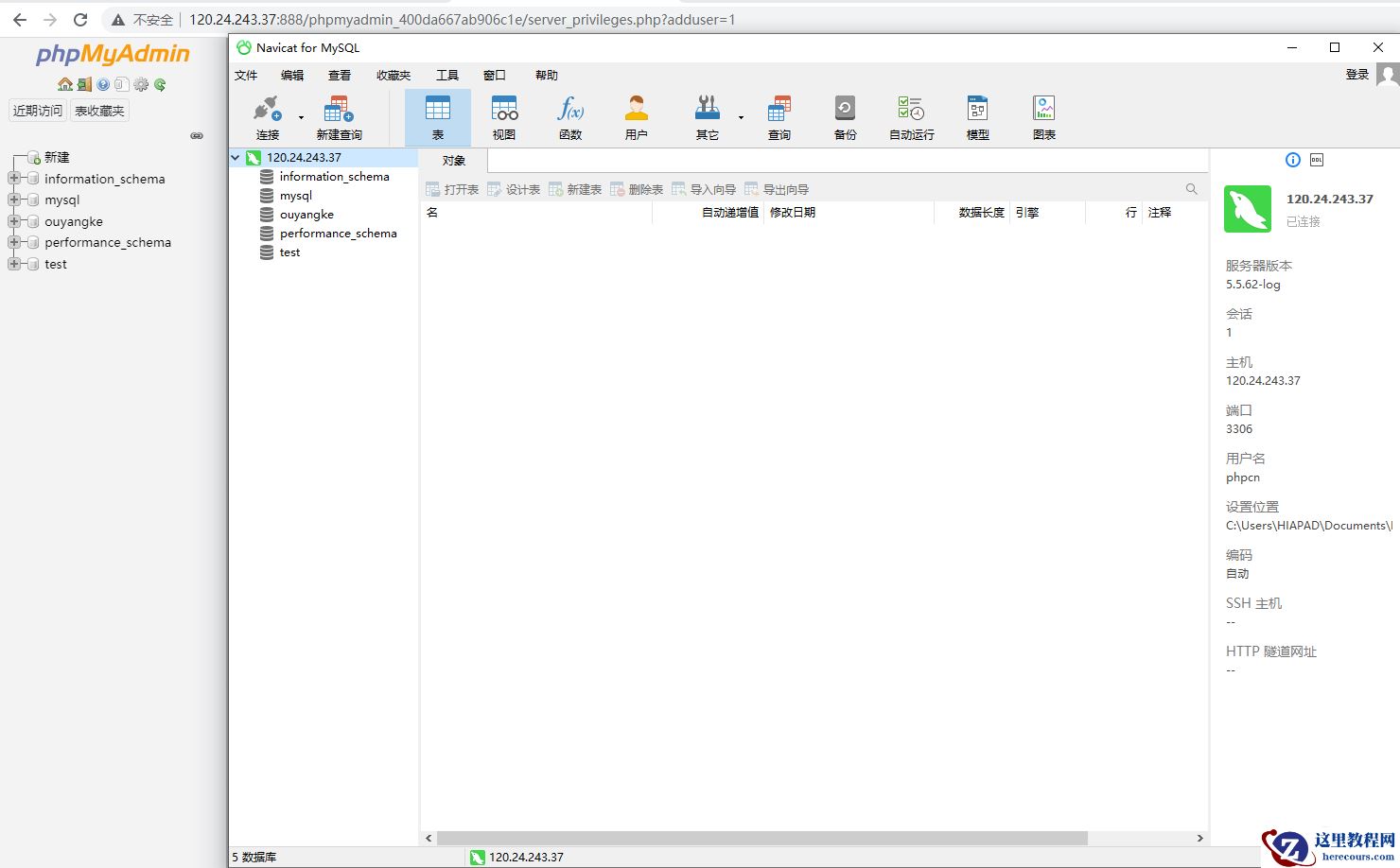Open the Navicat 连接 (Connection) tool
Screen dimensions: 1400x868
click(268, 117)
